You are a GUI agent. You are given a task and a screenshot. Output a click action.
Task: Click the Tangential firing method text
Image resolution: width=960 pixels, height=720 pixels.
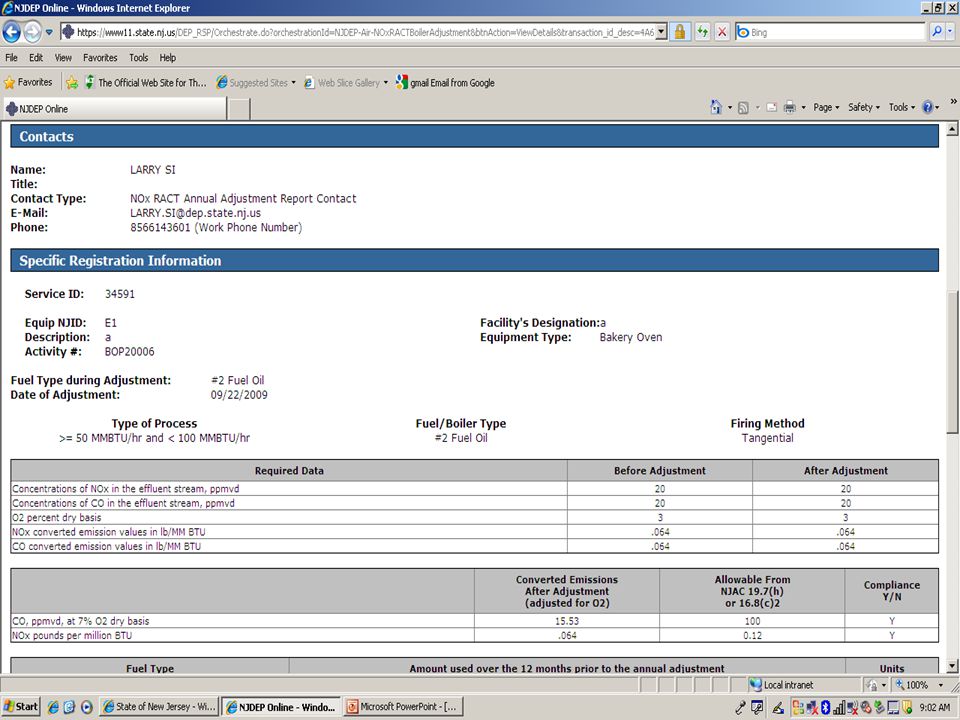[x=767, y=438]
